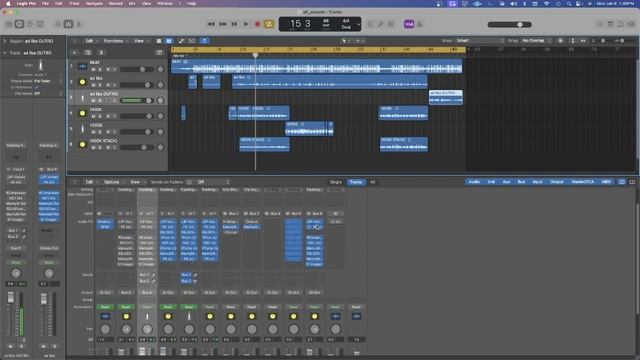640x360 pixels.
Task: Click the red Record button
Action: (x=258, y=24)
